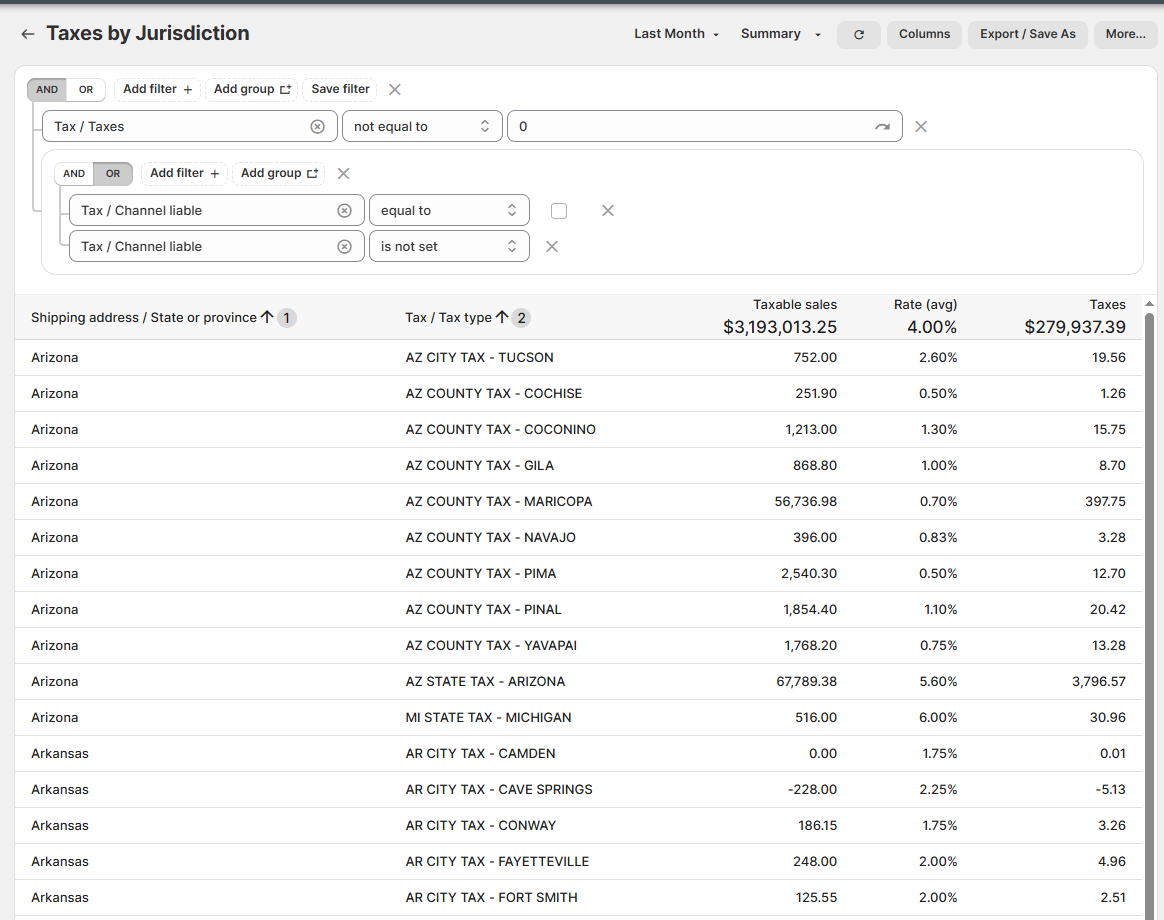Switch the nested filter group to AND
Screen dimensions: 1164x920
click(74, 174)
